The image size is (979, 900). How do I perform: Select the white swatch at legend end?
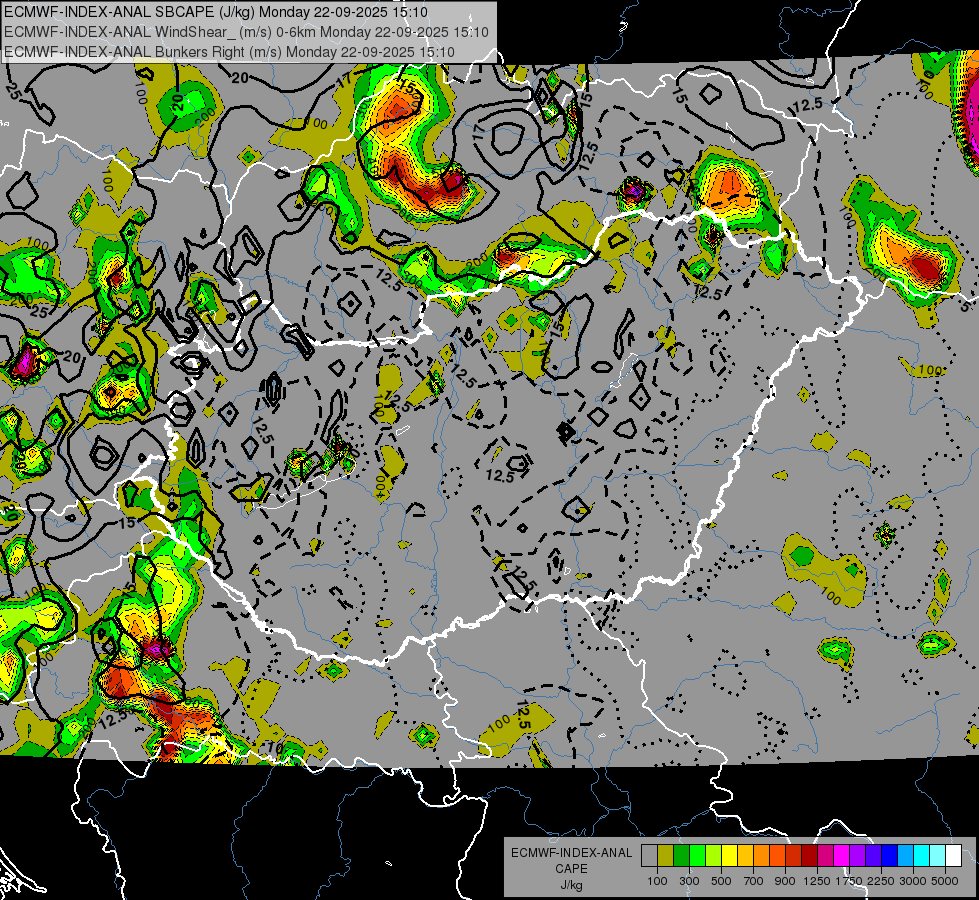pos(953,855)
